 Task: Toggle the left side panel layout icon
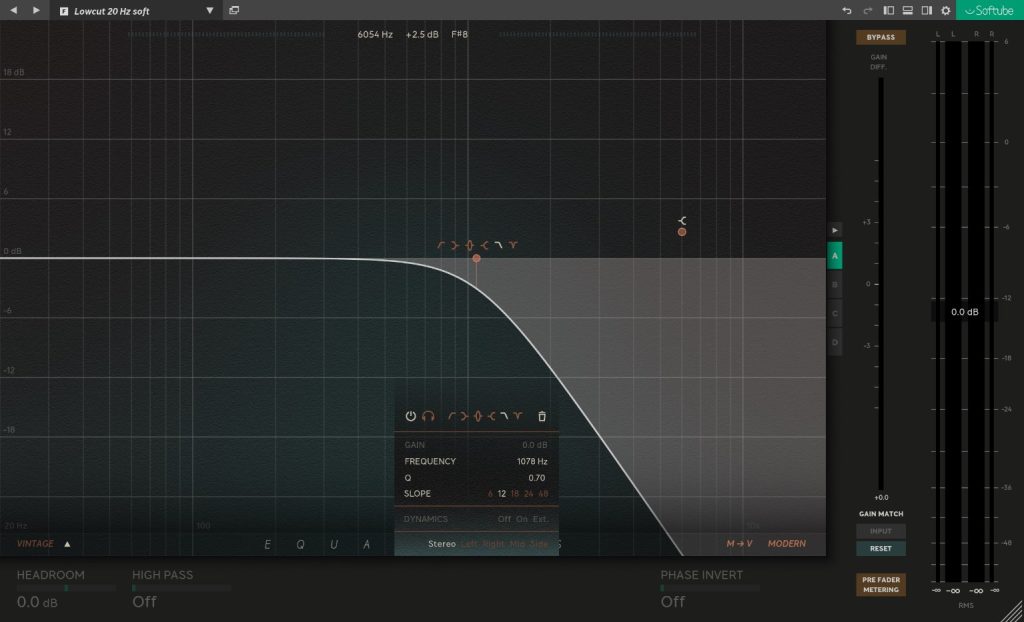coord(889,10)
